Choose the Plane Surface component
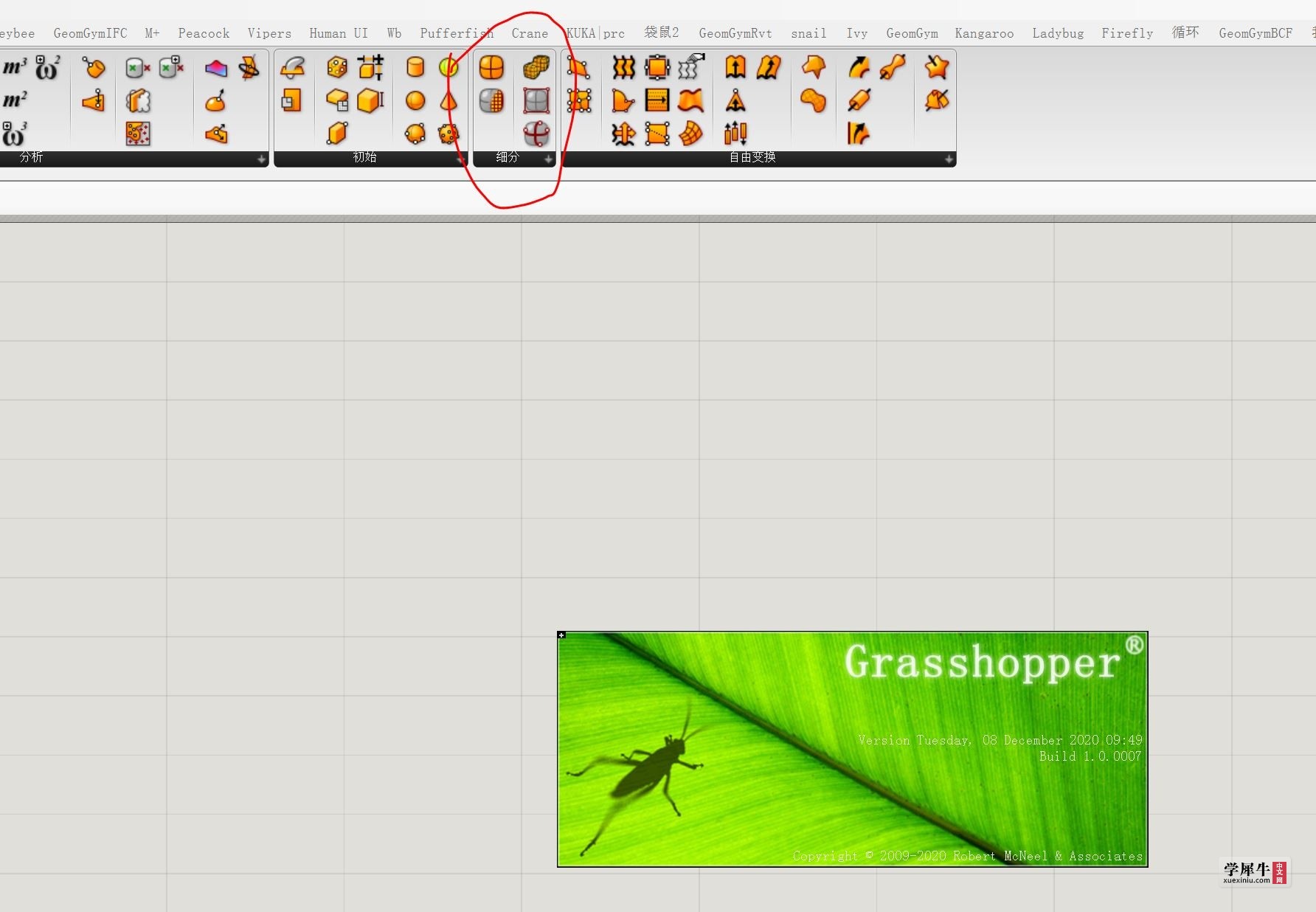 tap(293, 100)
